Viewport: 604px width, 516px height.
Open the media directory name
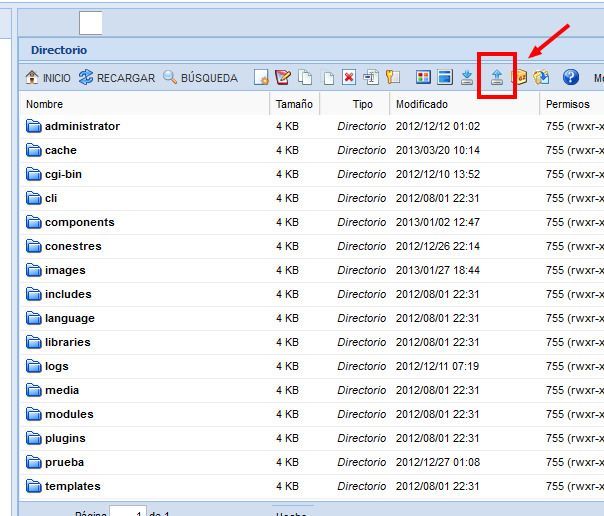pyautogui.click(x=62, y=390)
